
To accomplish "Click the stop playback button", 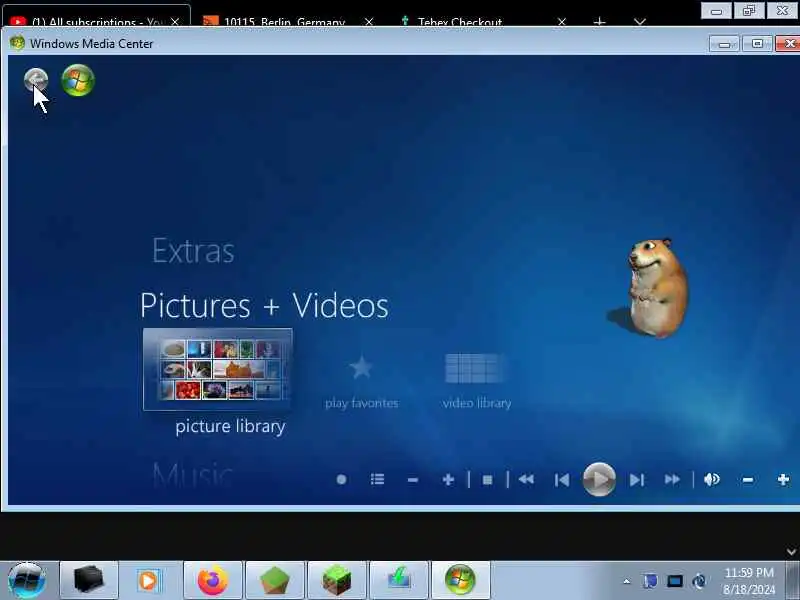I will coord(487,480).
